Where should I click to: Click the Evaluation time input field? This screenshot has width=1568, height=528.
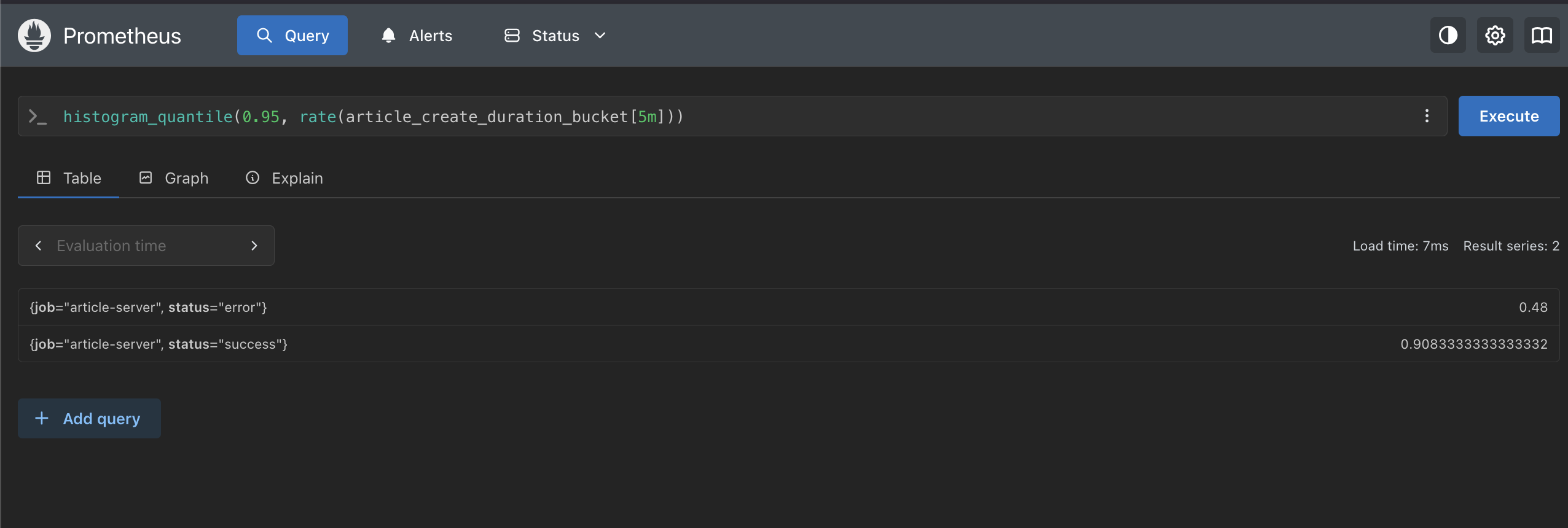(x=146, y=246)
